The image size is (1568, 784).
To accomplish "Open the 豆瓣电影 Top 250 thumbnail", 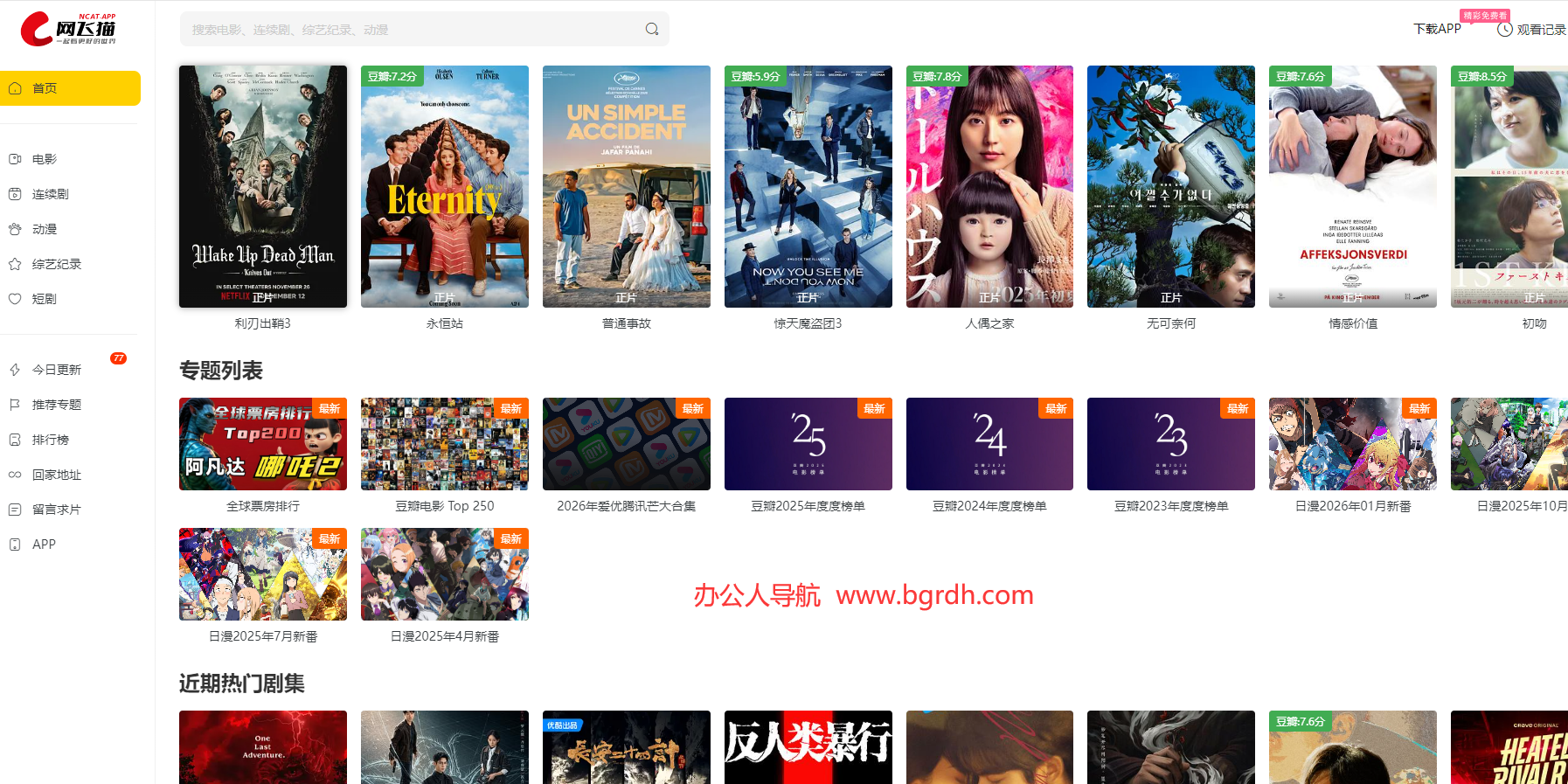I will click(445, 444).
